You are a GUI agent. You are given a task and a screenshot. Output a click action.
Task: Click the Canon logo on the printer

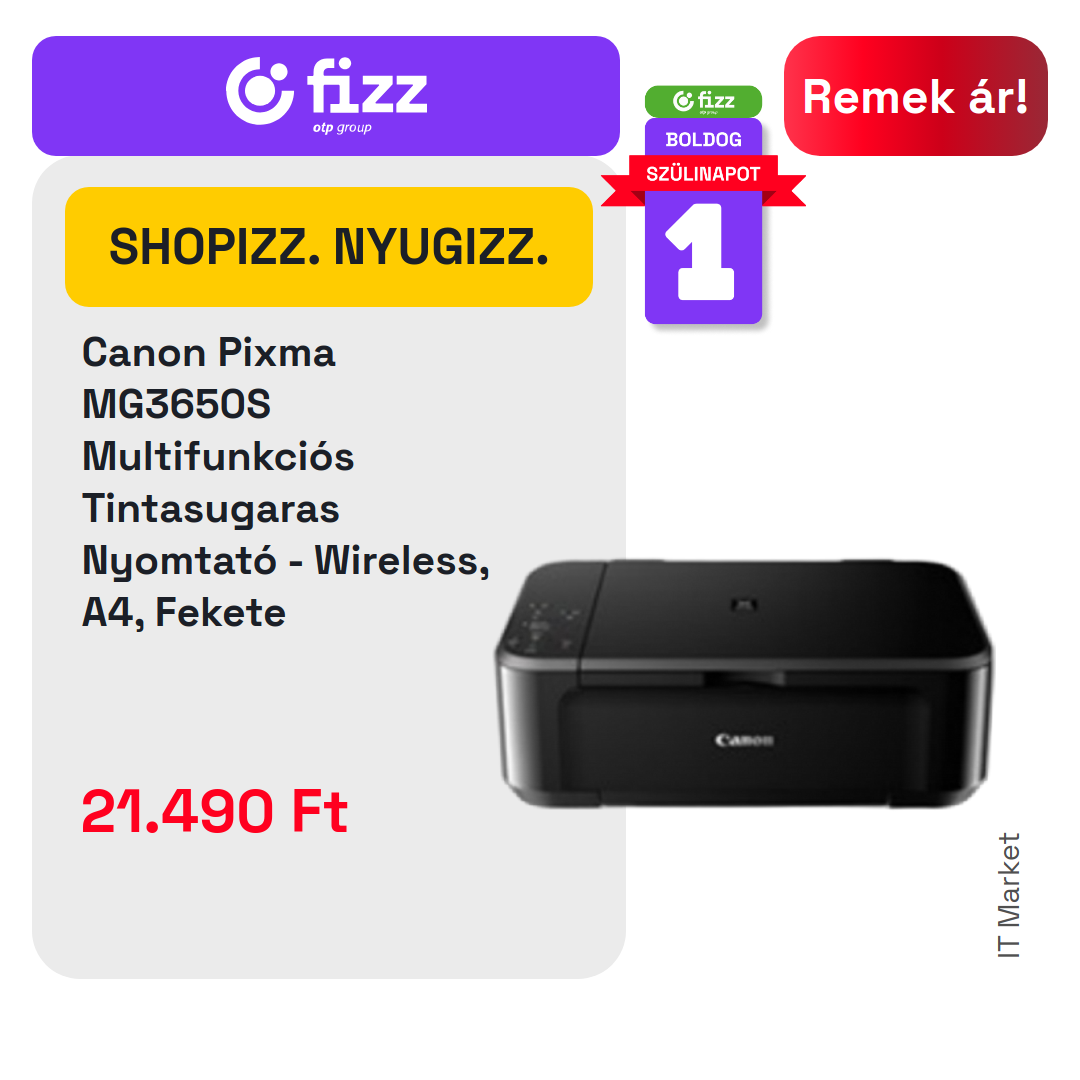744,740
